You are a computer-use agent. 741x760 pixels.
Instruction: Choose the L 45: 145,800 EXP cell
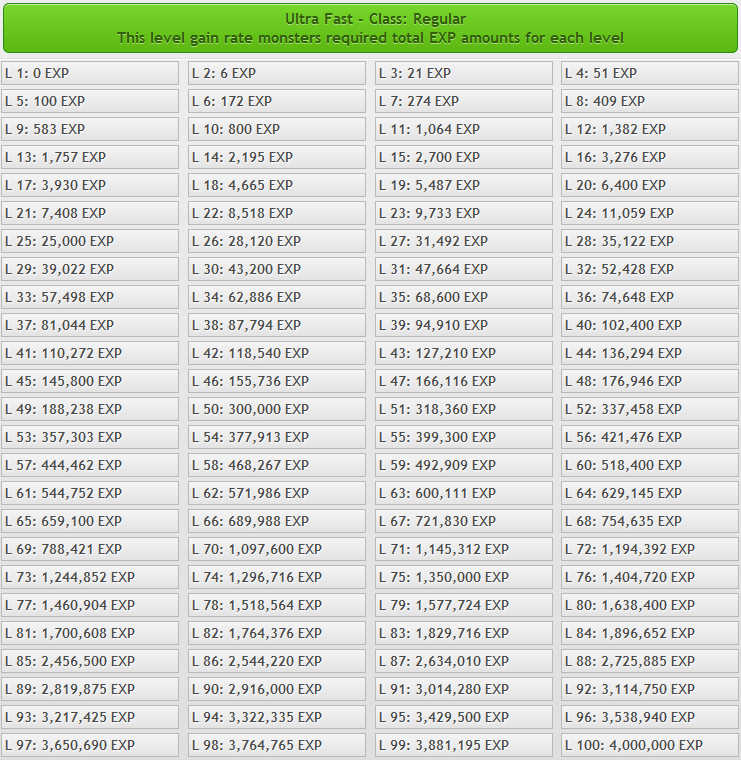pyautogui.click(x=90, y=381)
